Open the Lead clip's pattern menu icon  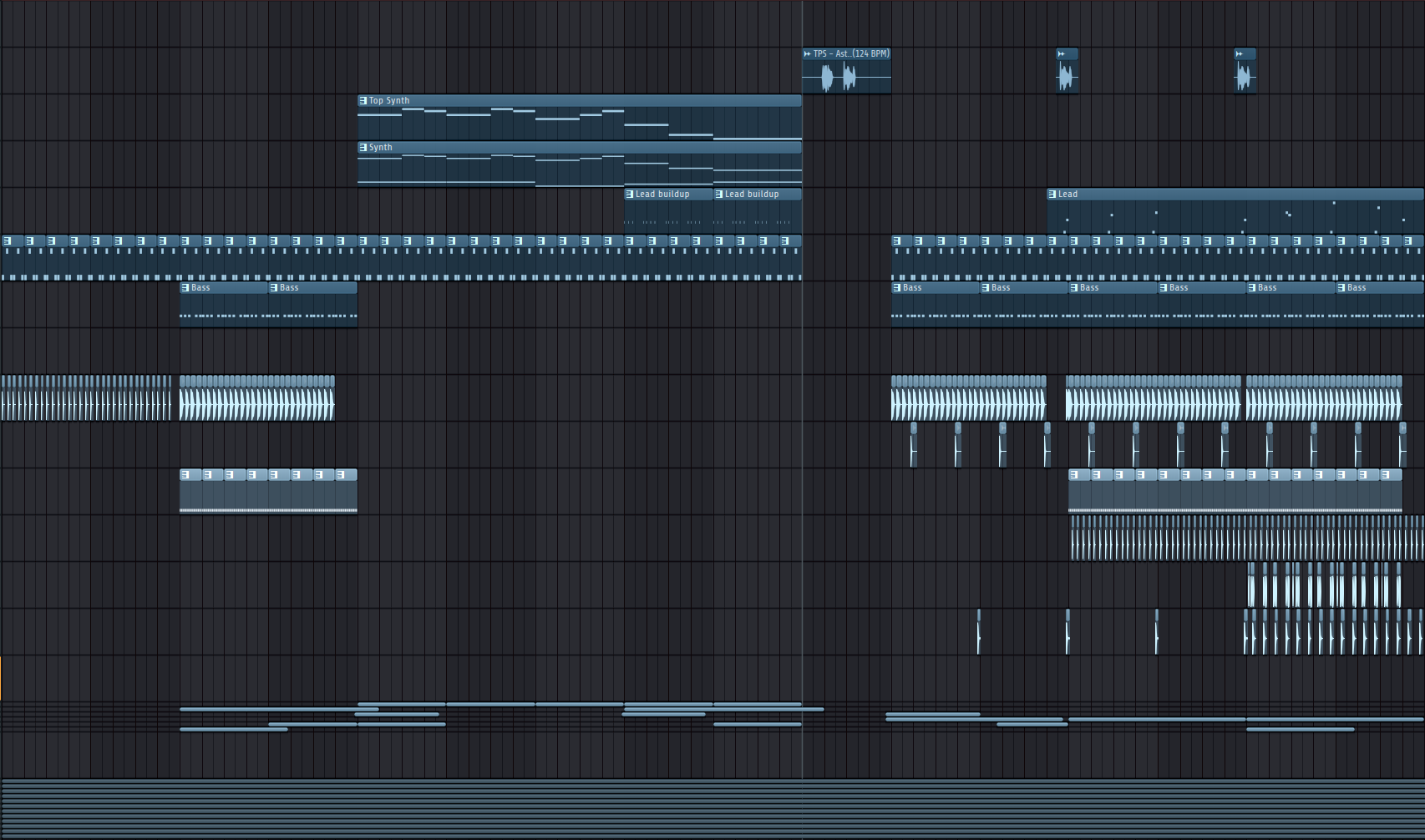tap(1052, 194)
